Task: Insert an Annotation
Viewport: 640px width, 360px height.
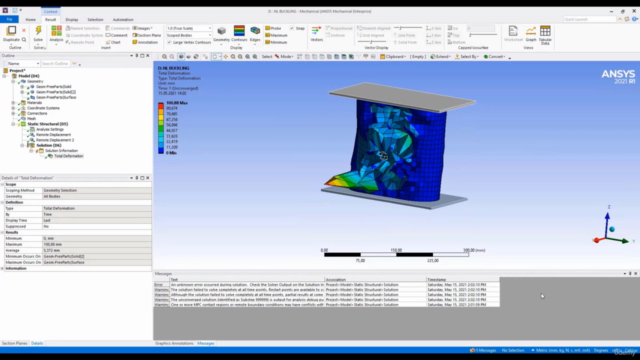Action: (x=145, y=42)
